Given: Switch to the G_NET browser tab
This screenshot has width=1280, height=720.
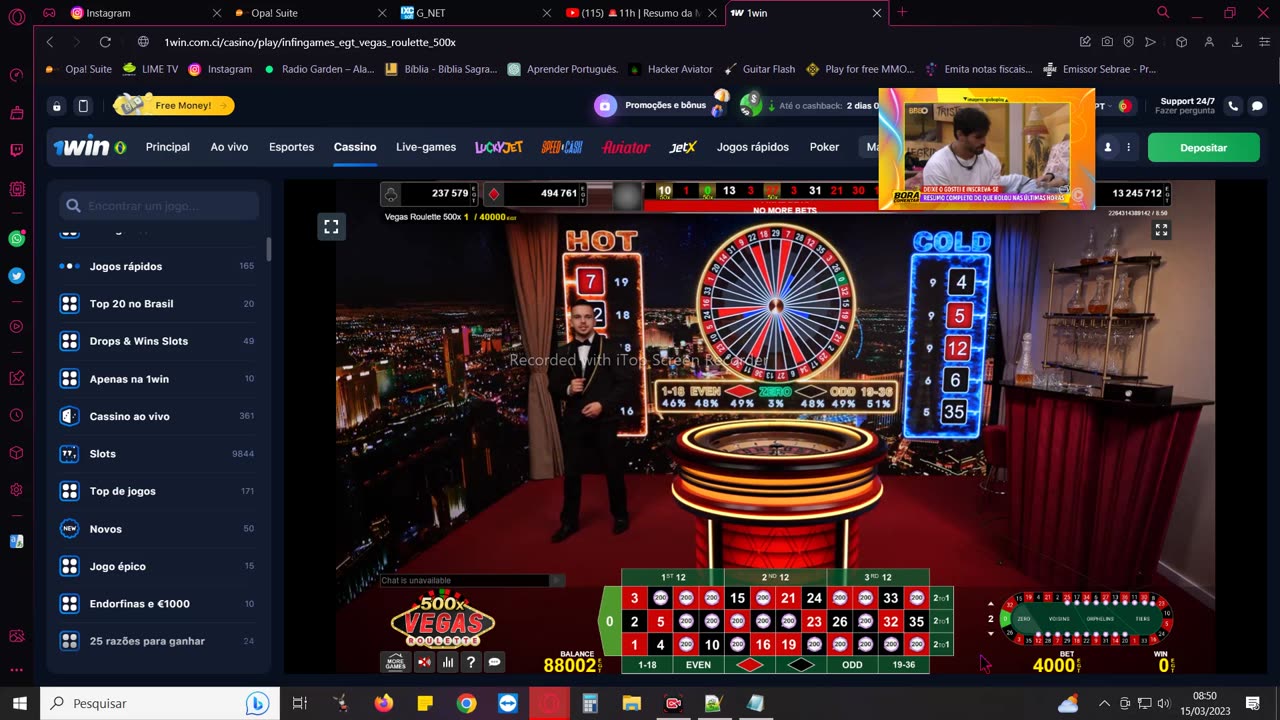Looking at the screenshot, I should click(x=475, y=13).
